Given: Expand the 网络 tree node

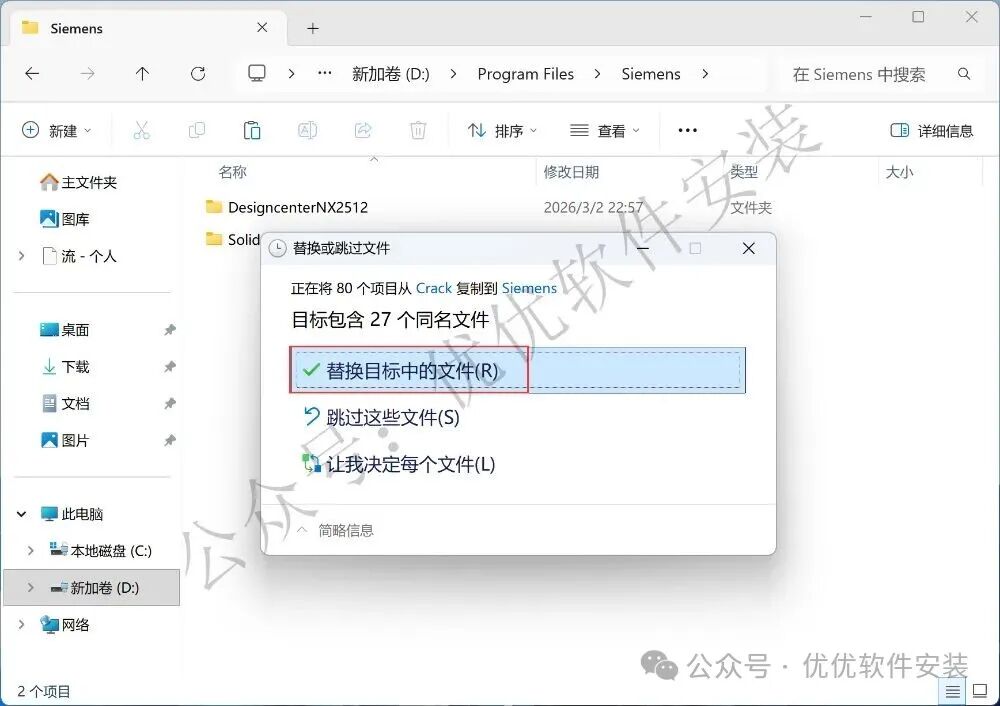Looking at the screenshot, I should click(x=22, y=624).
